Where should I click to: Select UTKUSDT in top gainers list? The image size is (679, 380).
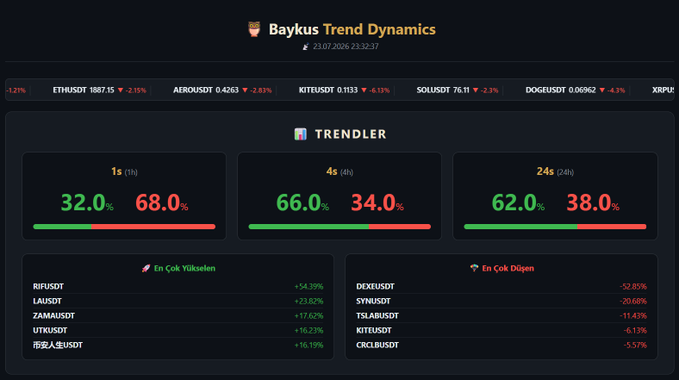click(x=50, y=331)
